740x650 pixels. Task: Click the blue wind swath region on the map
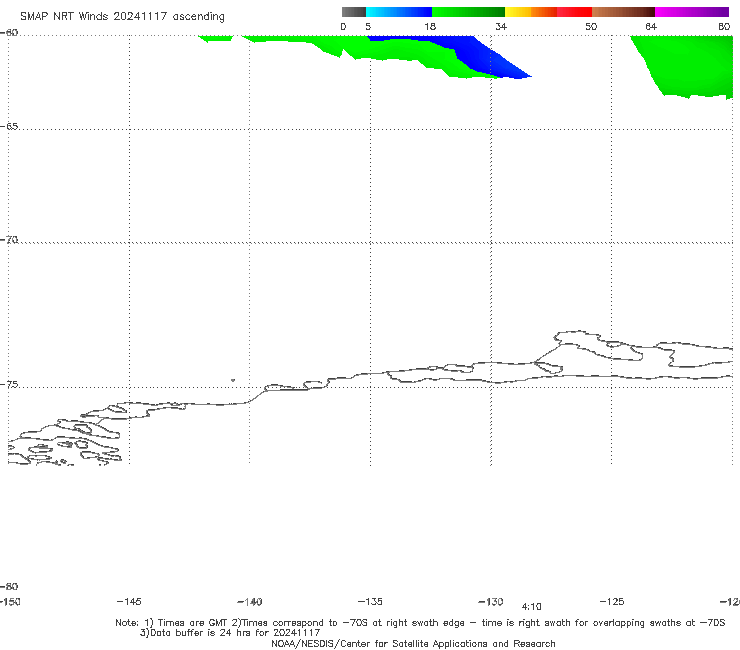pyautogui.click(x=477, y=56)
